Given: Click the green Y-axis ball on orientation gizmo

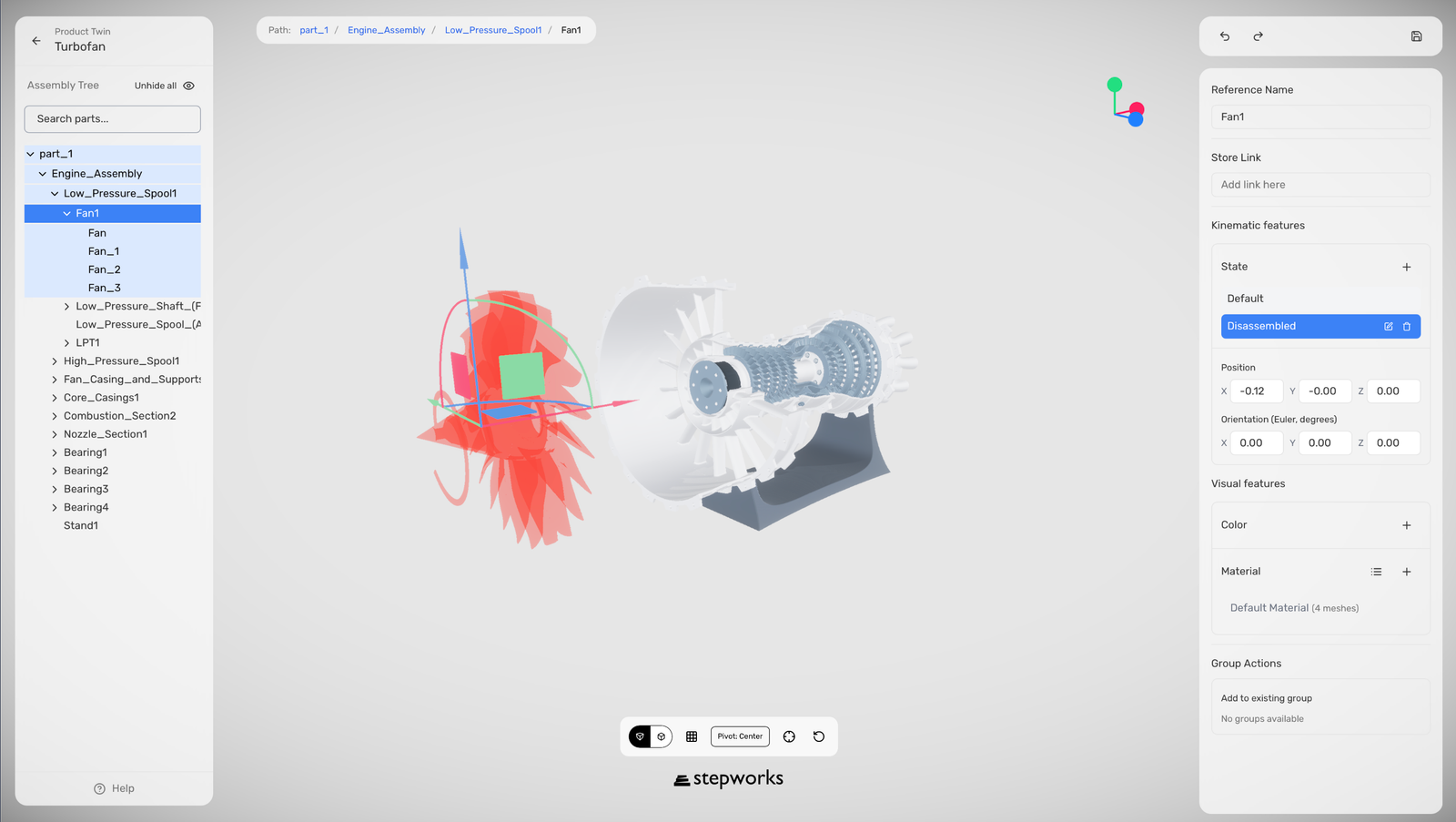Looking at the screenshot, I should point(1115,85).
